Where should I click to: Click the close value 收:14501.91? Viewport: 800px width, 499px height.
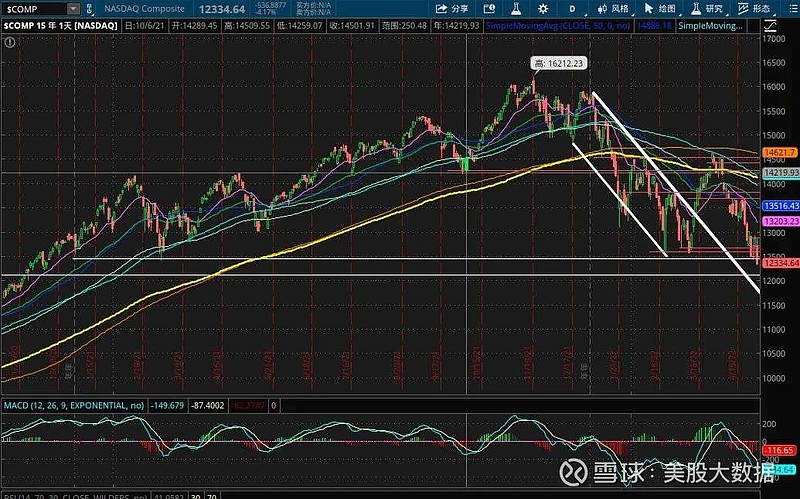pos(352,26)
